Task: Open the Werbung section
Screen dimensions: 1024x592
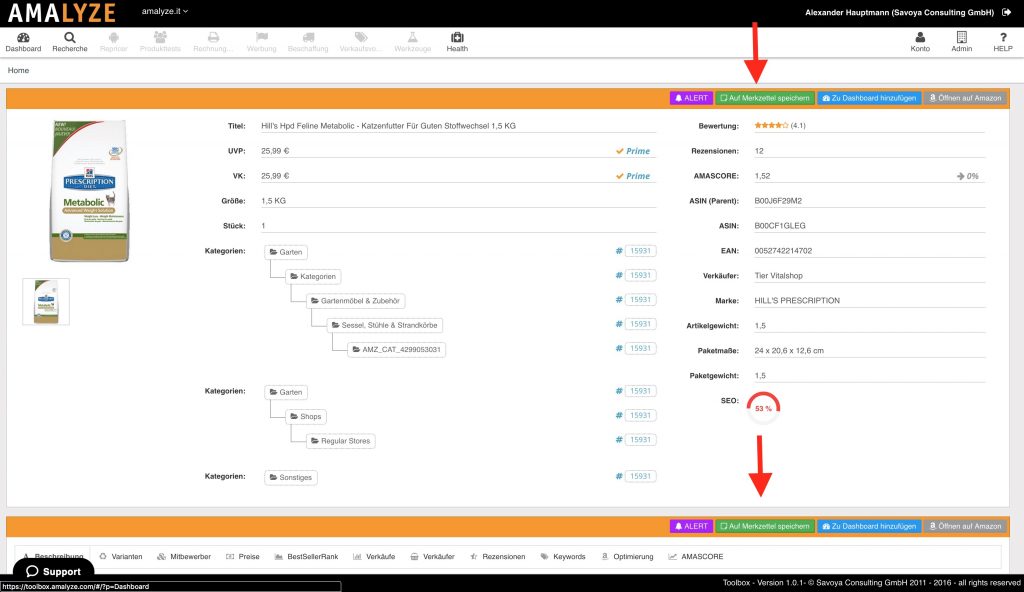Action: [261, 42]
